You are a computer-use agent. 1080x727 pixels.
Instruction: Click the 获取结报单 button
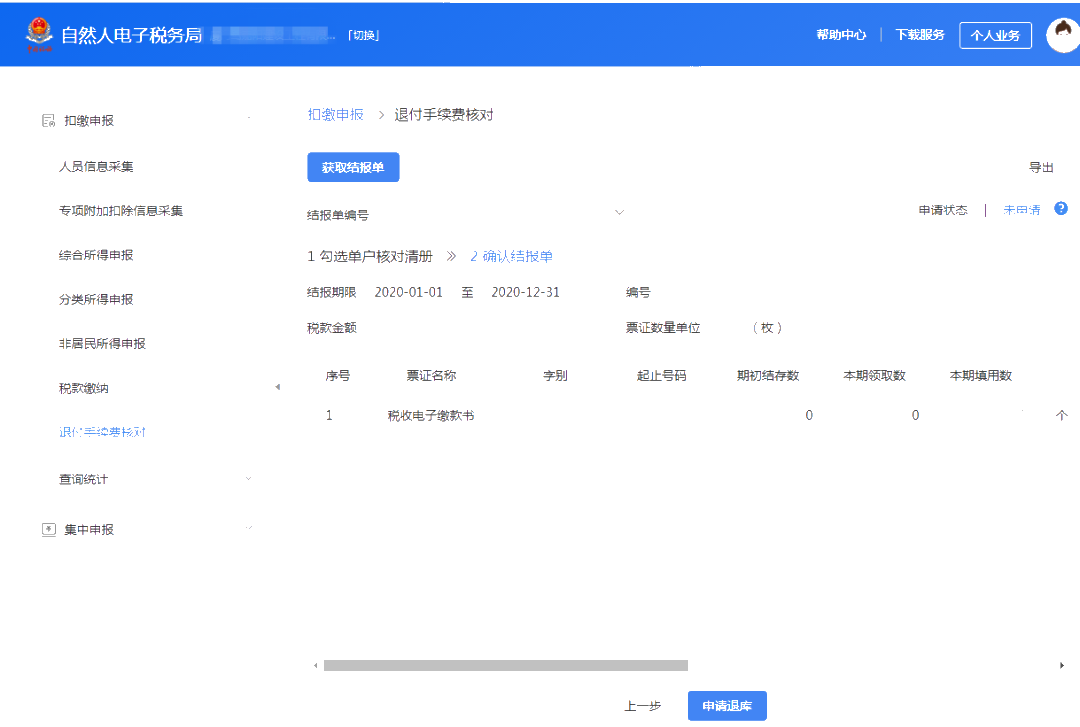tap(353, 167)
